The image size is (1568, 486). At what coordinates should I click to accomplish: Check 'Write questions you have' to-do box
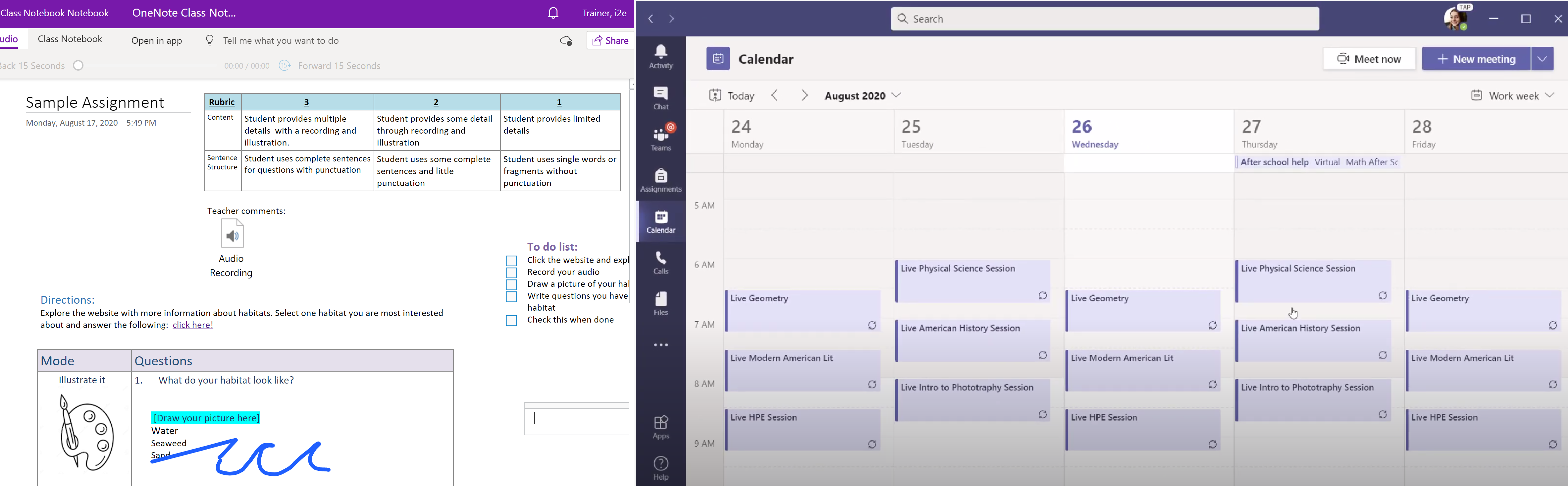pyautogui.click(x=511, y=297)
